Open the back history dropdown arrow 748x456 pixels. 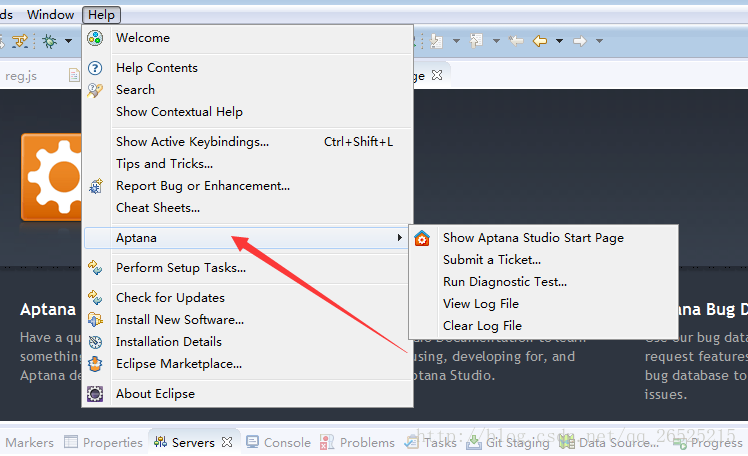559,41
